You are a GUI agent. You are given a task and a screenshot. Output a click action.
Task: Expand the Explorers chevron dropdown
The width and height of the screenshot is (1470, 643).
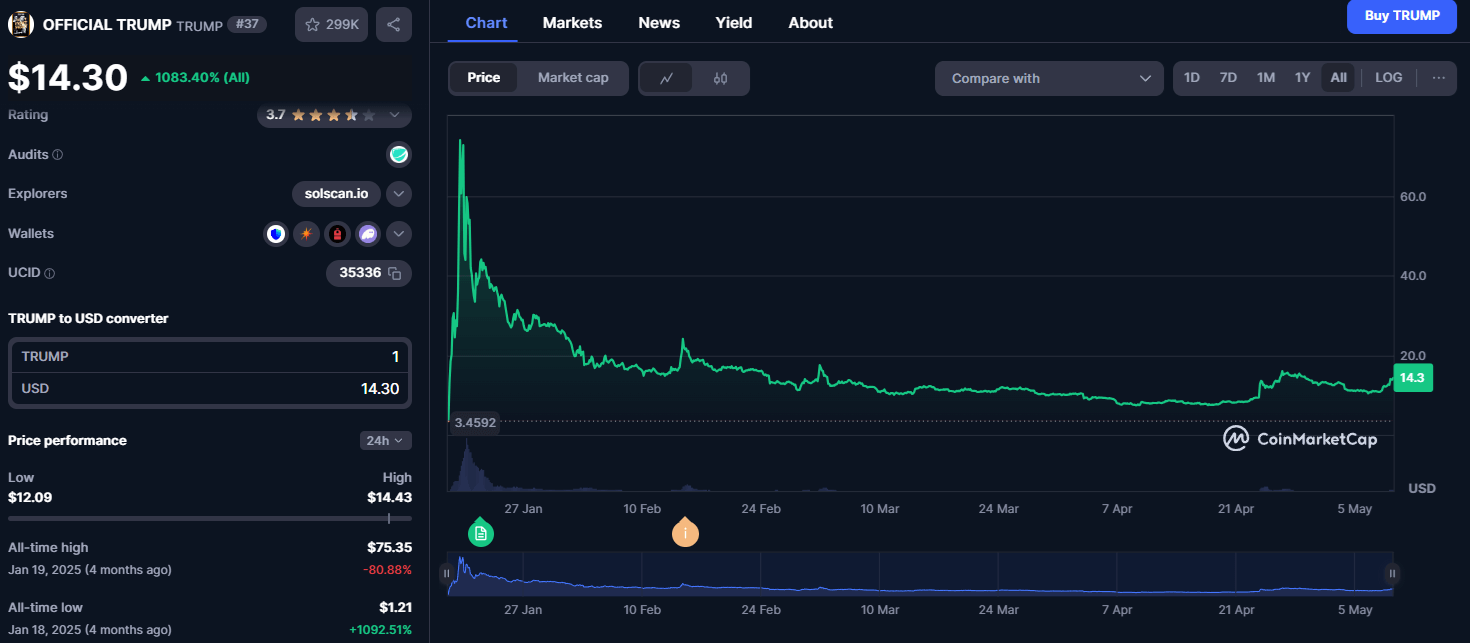399,194
